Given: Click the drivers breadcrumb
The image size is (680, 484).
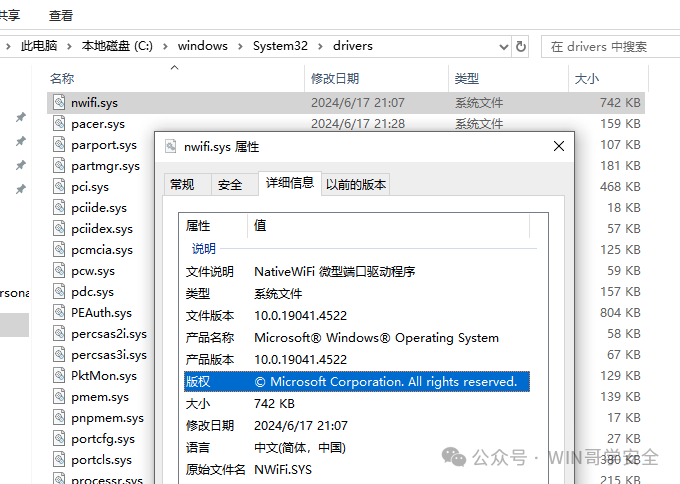Looking at the screenshot, I should [353, 46].
